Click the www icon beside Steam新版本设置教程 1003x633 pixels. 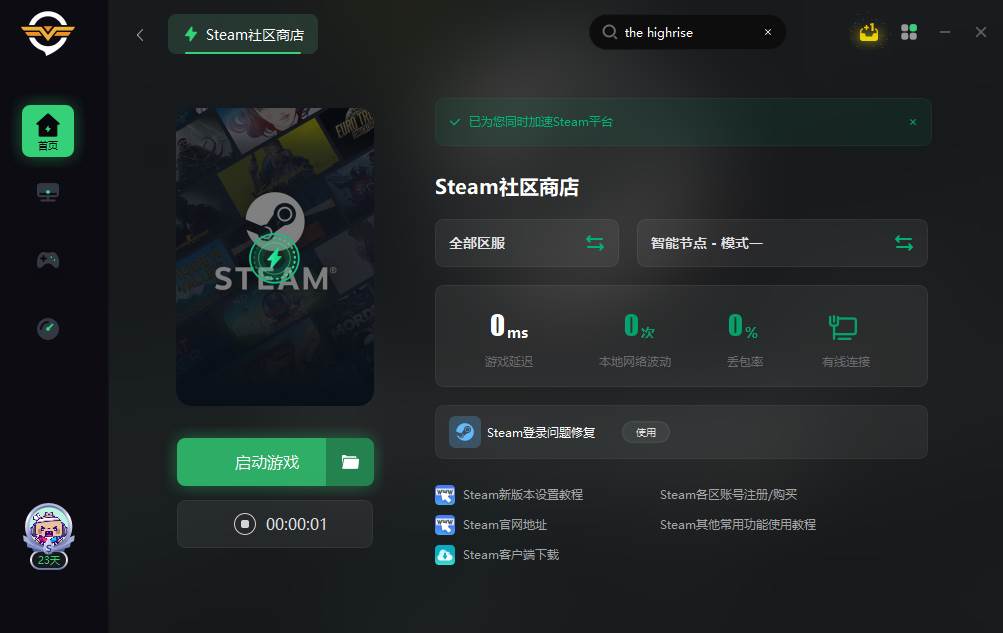tap(445, 495)
